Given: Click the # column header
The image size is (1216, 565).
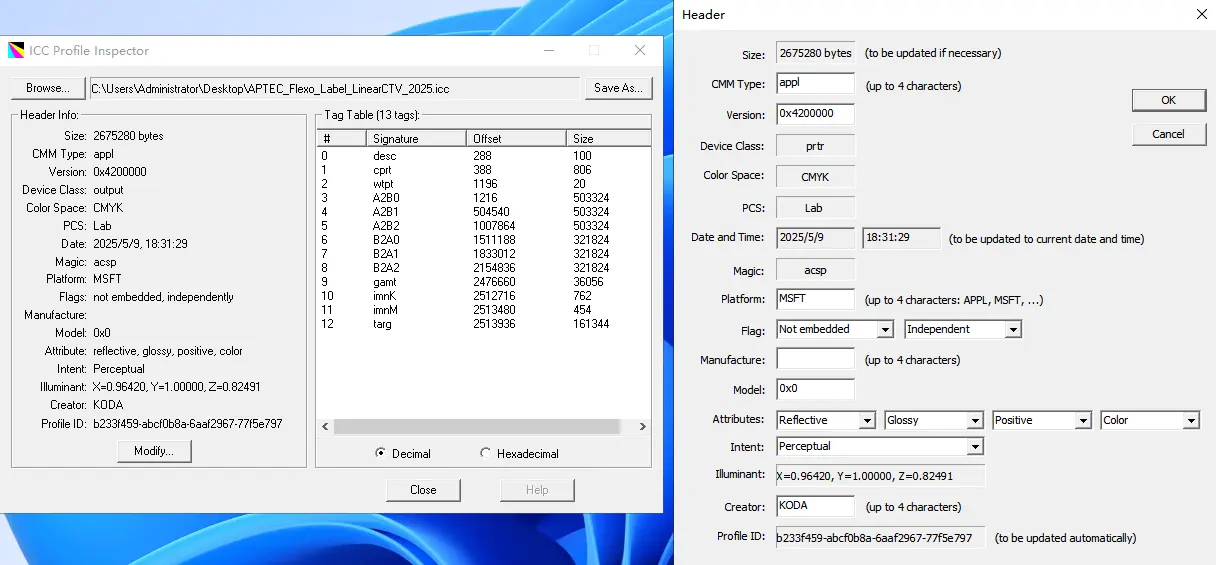Looking at the screenshot, I should click(342, 139).
